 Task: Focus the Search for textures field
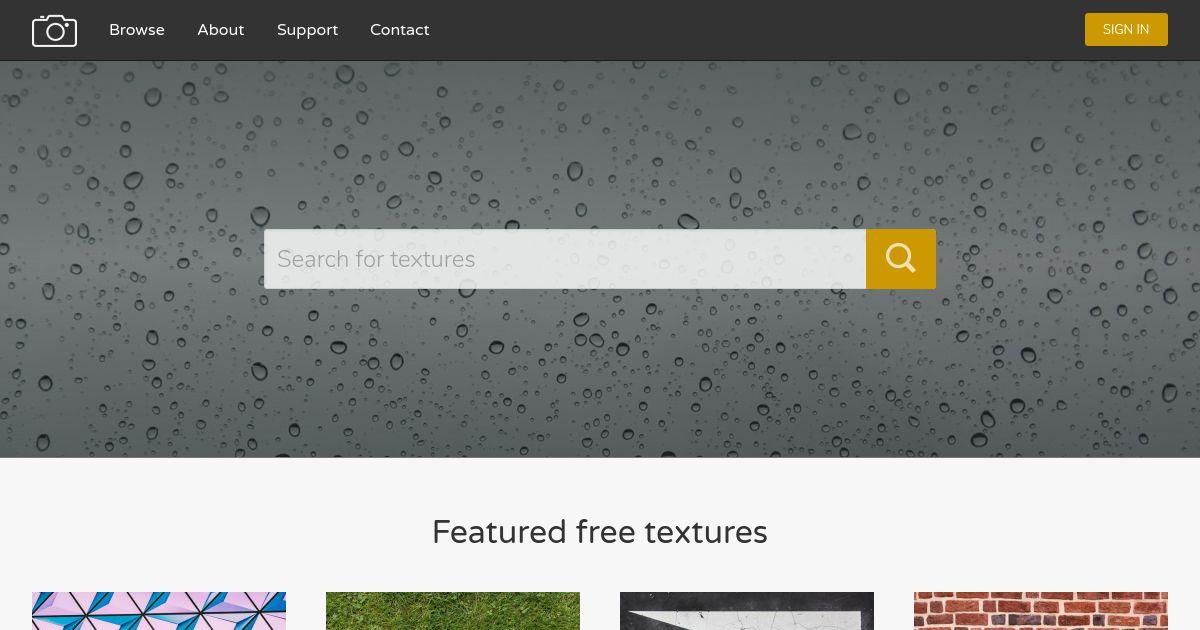565,259
